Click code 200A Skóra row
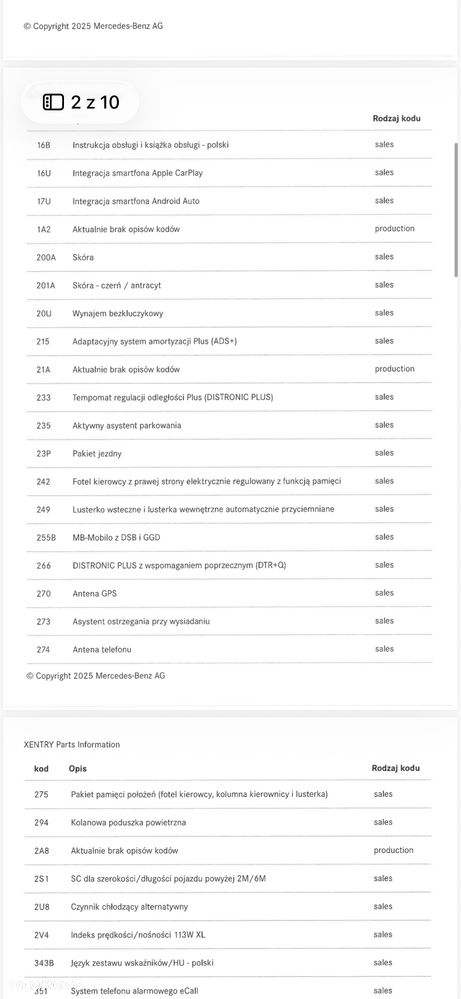This screenshot has width=461, height=999. coord(229,257)
